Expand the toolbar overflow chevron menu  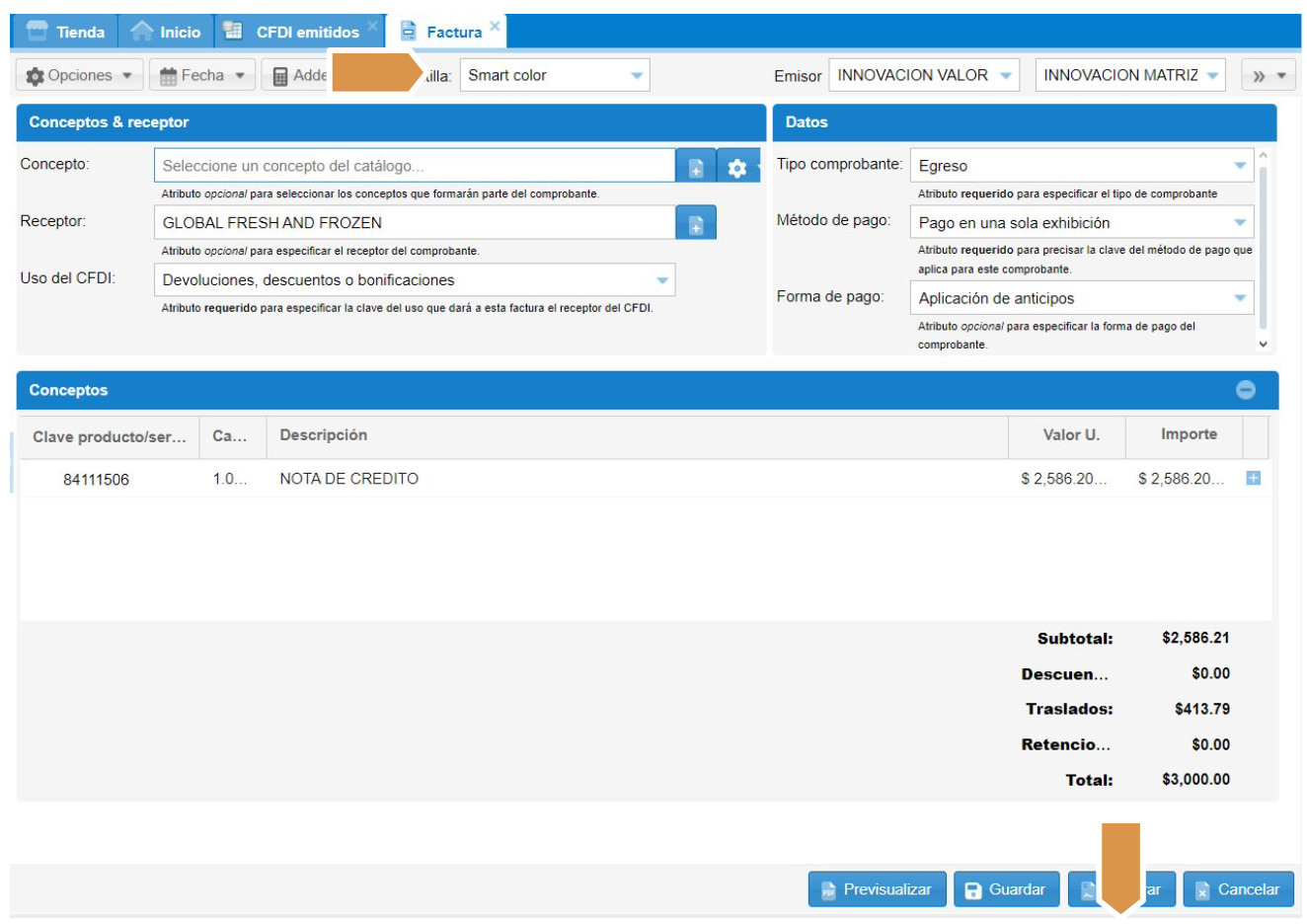[1268, 76]
